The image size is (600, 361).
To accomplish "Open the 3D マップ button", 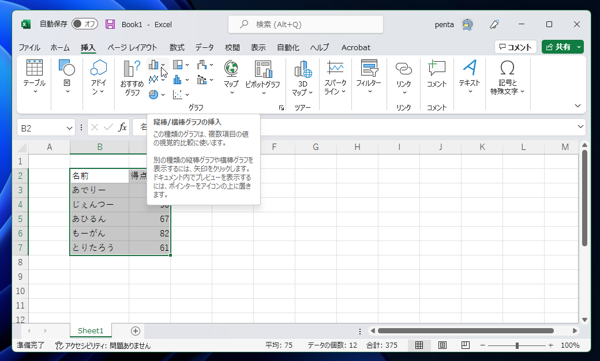I will click(303, 78).
